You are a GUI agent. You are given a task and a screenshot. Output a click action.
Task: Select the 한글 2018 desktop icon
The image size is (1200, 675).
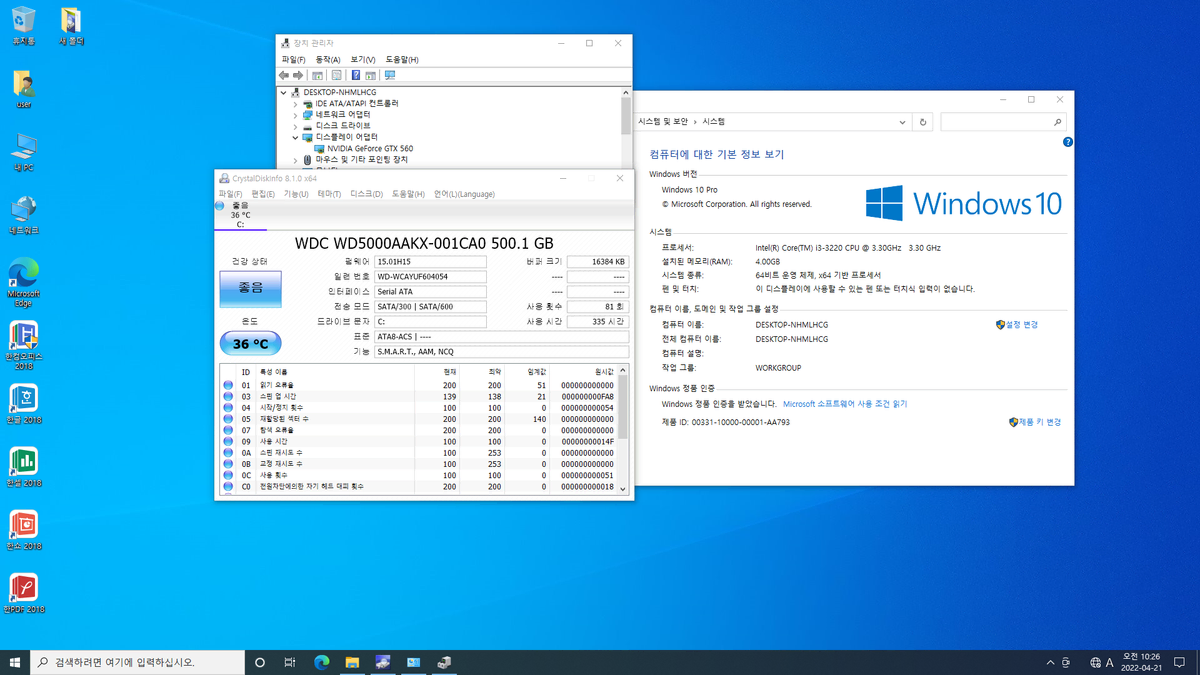(23, 404)
